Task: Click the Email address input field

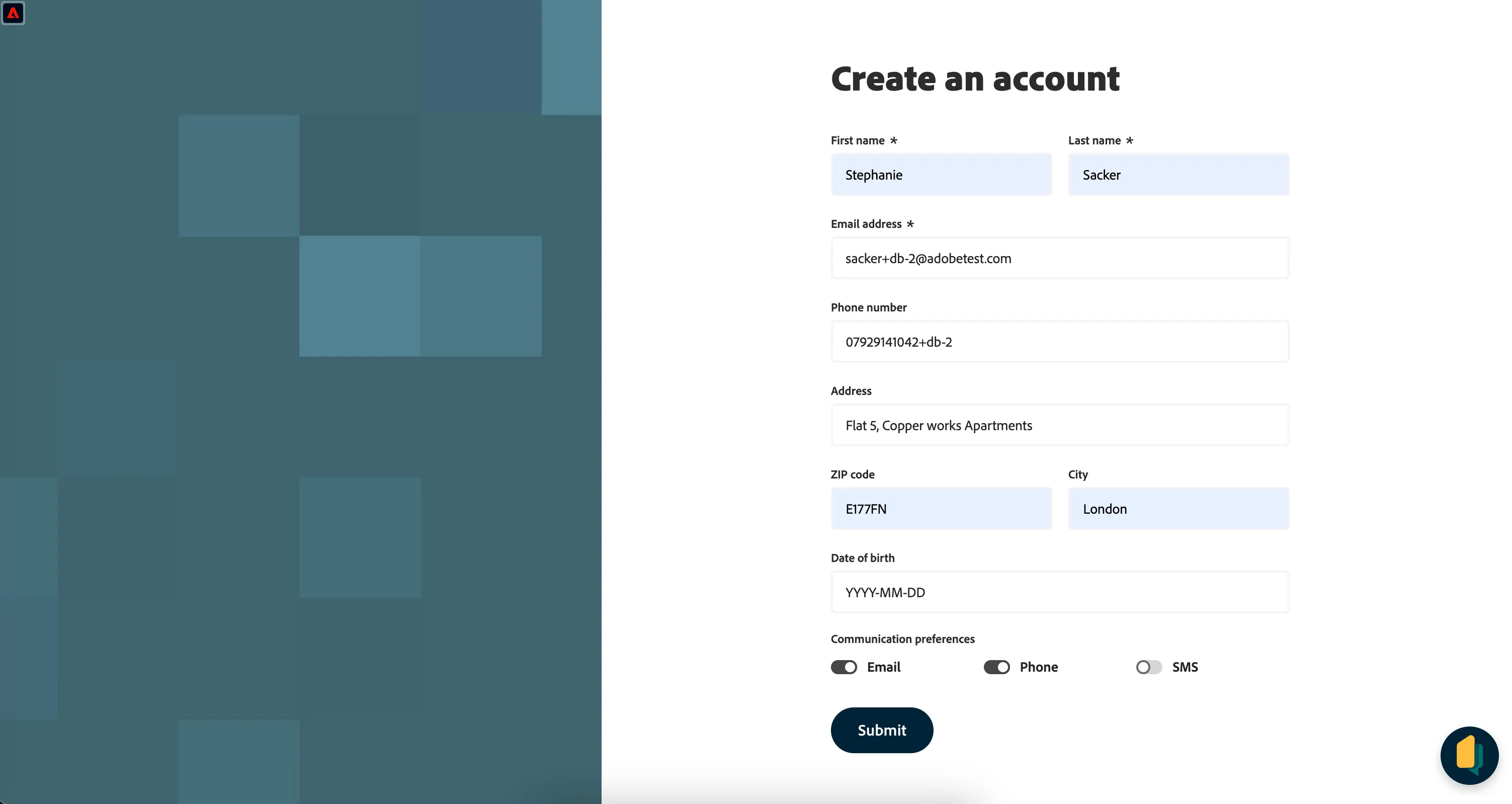Action: point(1060,259)
